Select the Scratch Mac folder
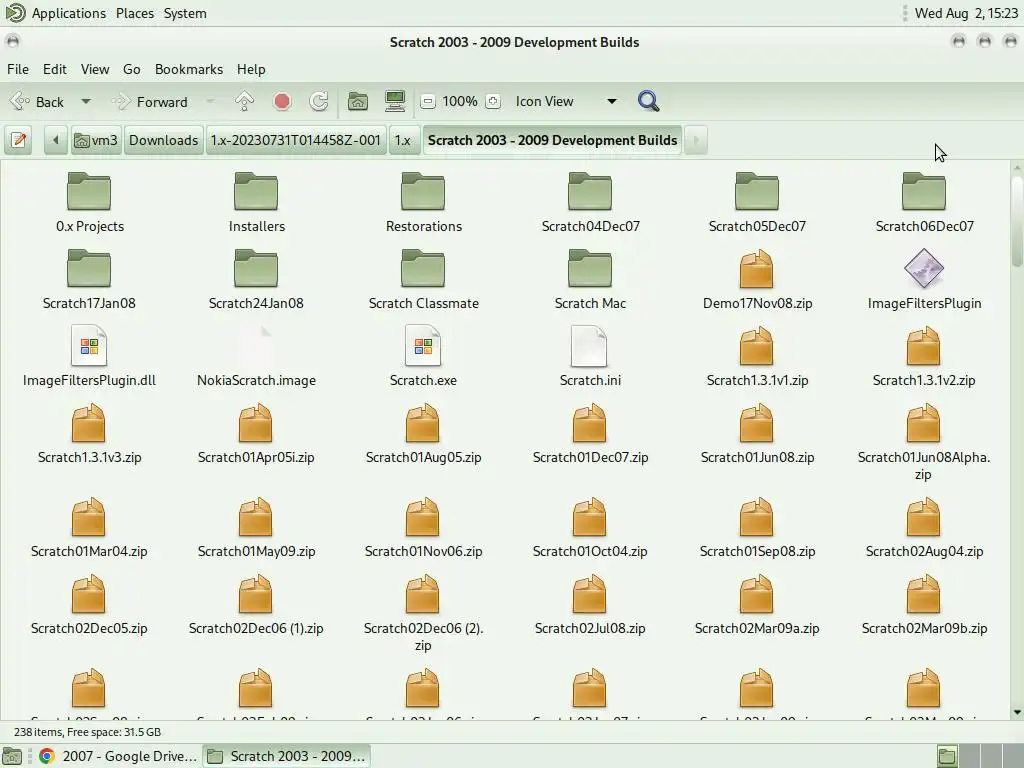The image size is (1024, 768). coord(590,280)
